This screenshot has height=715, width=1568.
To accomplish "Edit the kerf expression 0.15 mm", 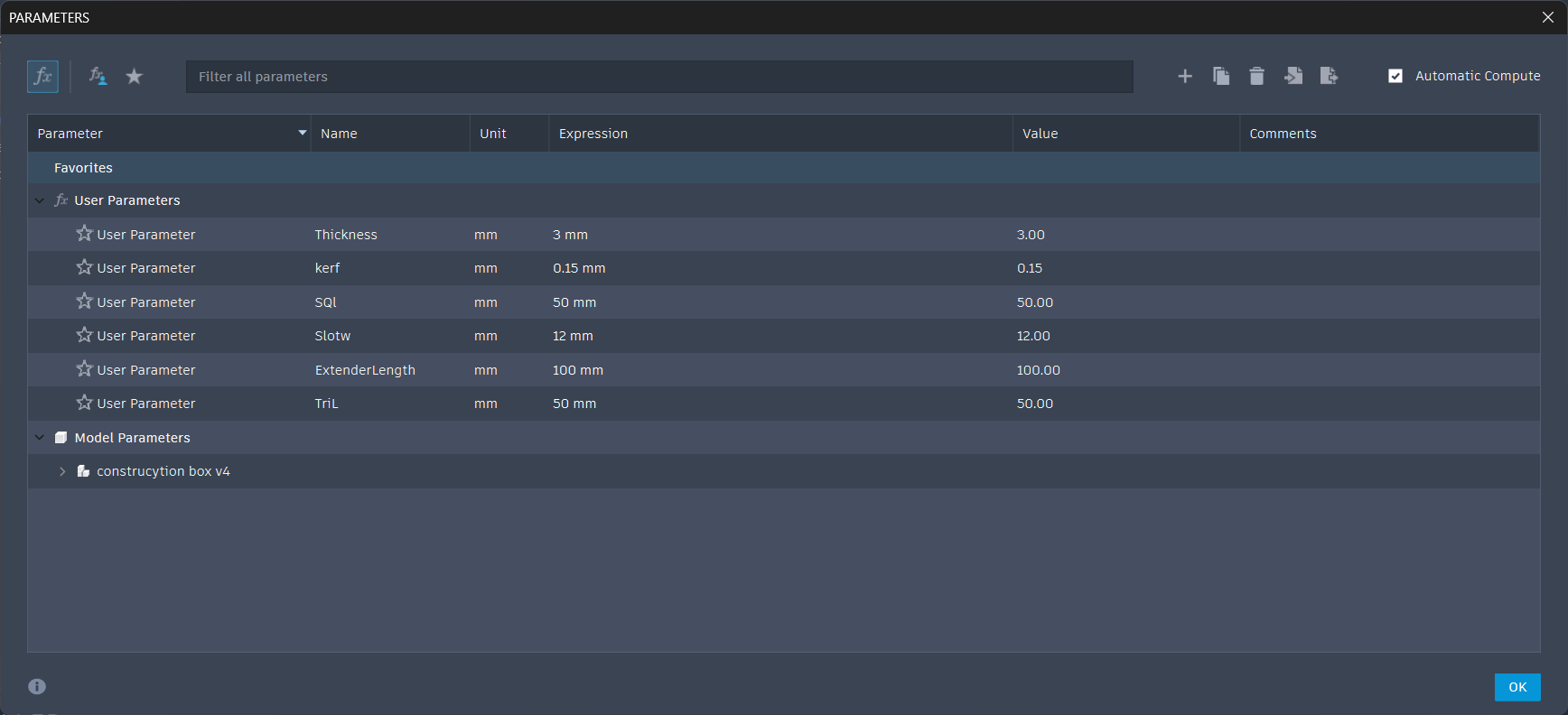I will [579, 268].
